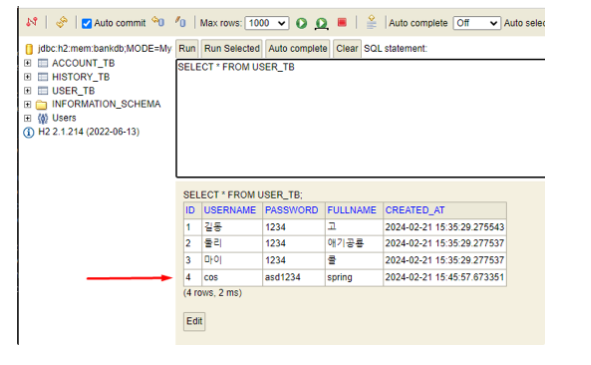Click timestamp 2024-02-21 15:45:57.673351
The width and height of the screenshot is (591, 365).
444,277
